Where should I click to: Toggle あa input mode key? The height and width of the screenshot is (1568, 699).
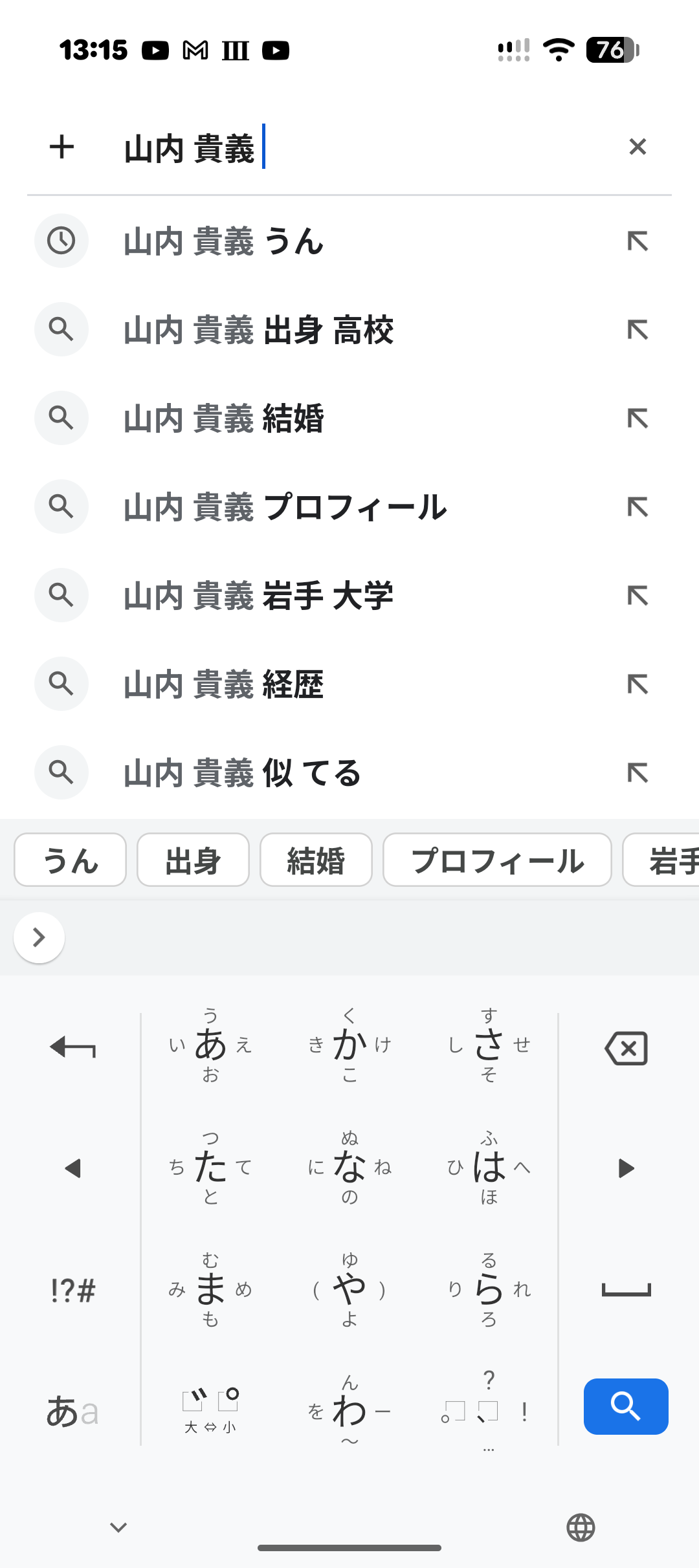(x=72, y=1411)
